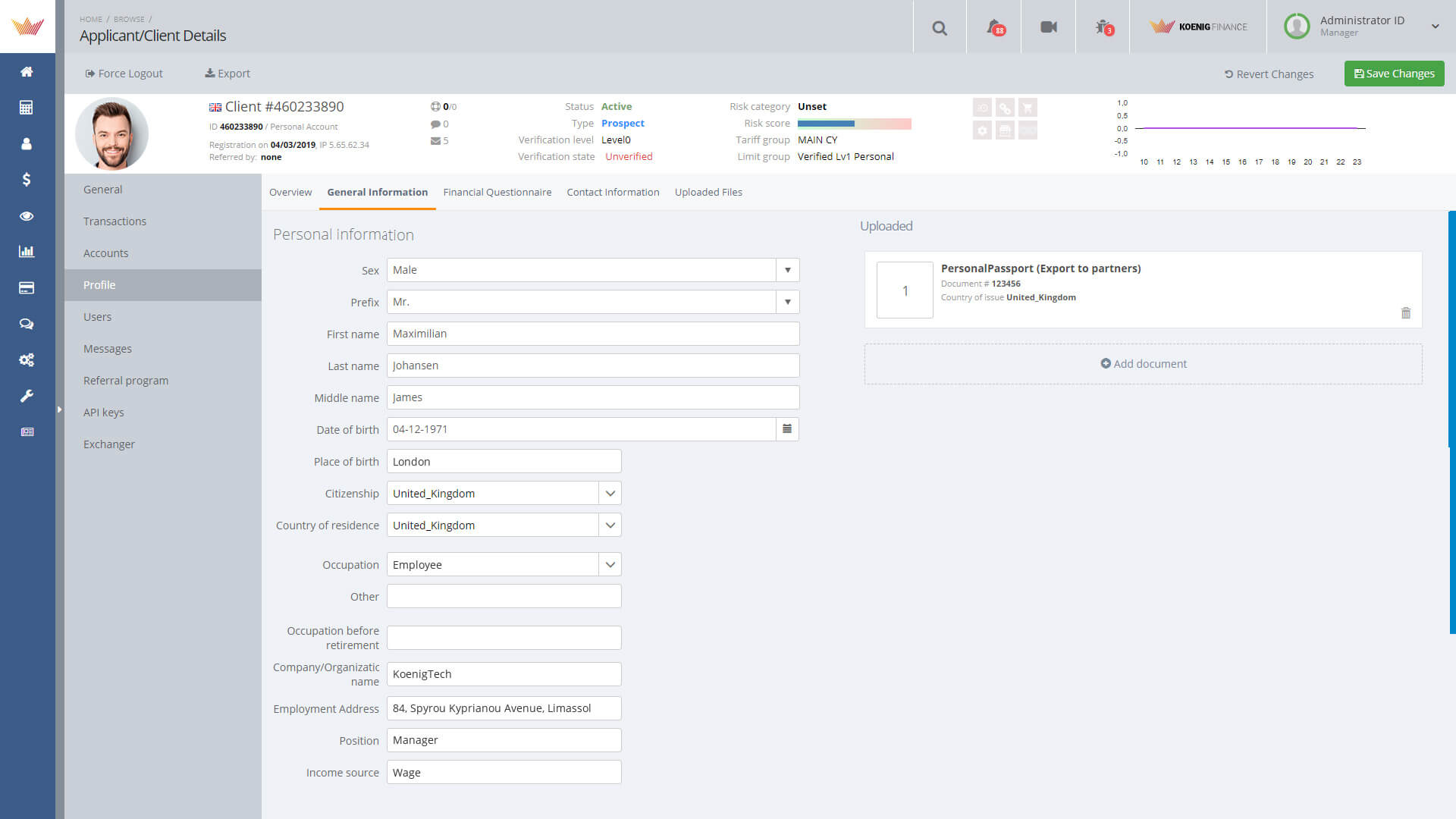Open the wrench tools icon in sidebar
The height and width of the screenshot is (819, 1456).
pyautogui.click(x=27, y=396)
